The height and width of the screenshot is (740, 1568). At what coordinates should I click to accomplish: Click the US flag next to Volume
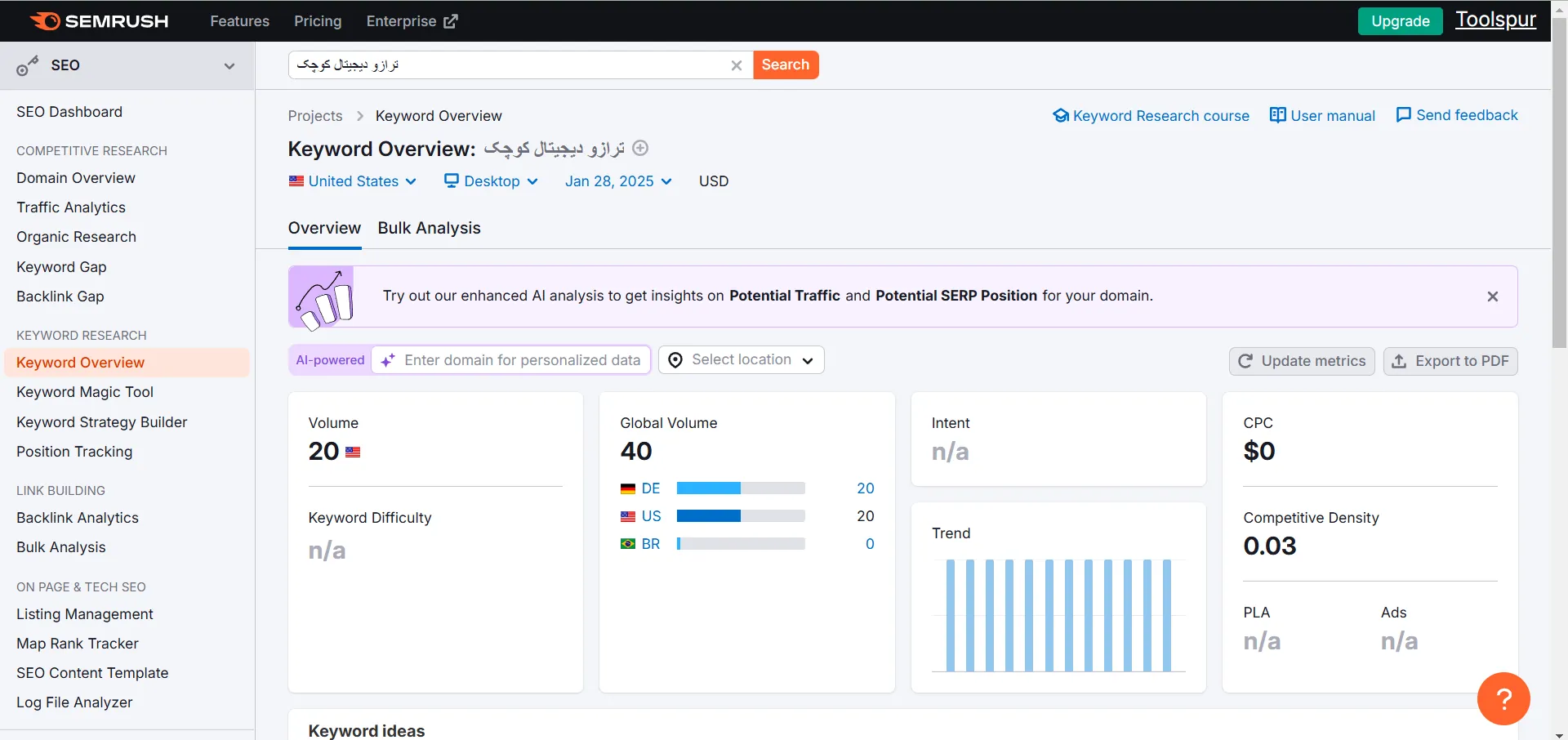point(353,452)
